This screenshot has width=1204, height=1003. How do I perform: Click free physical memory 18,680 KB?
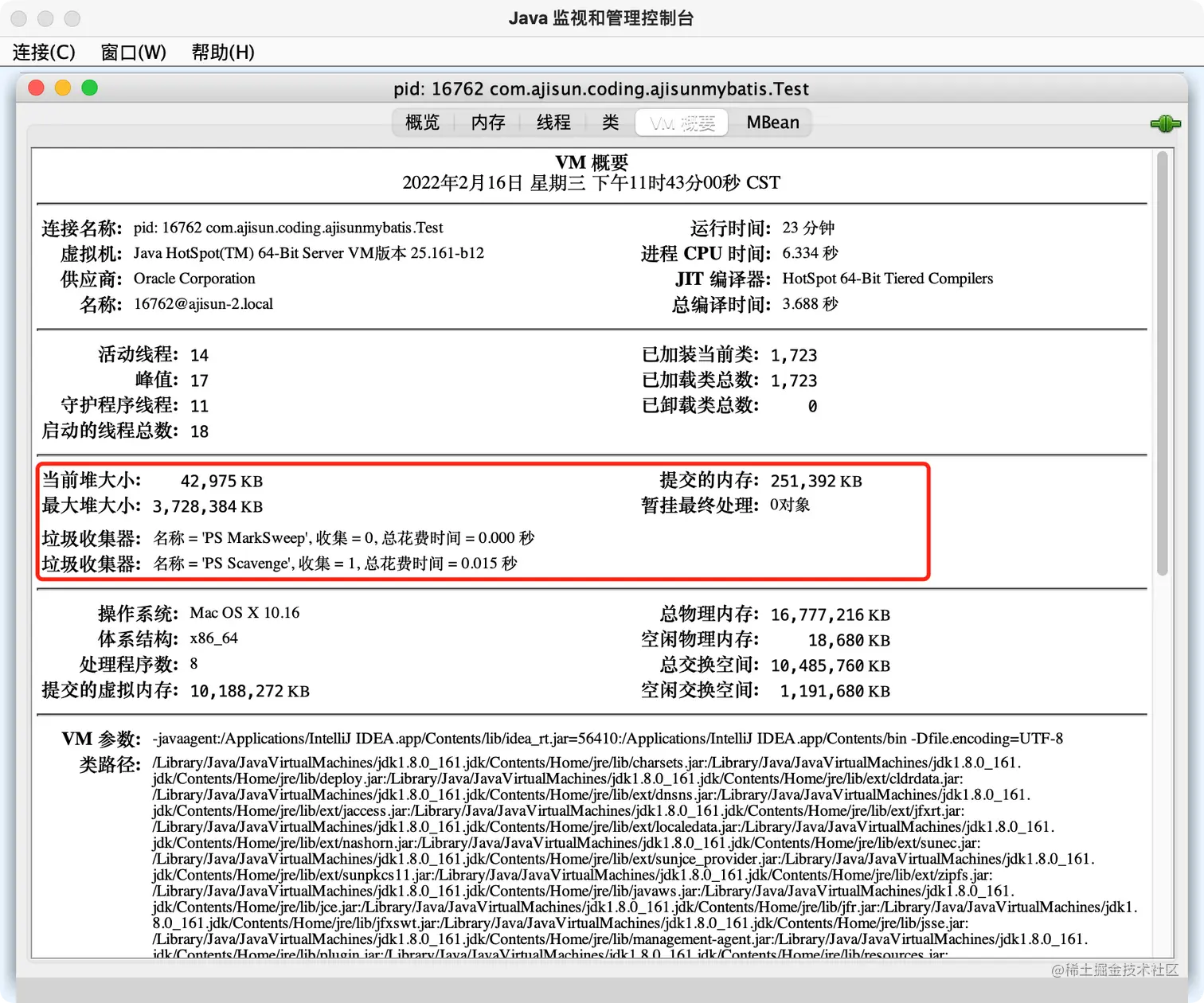pyautogui.click(x=849, y=640)
